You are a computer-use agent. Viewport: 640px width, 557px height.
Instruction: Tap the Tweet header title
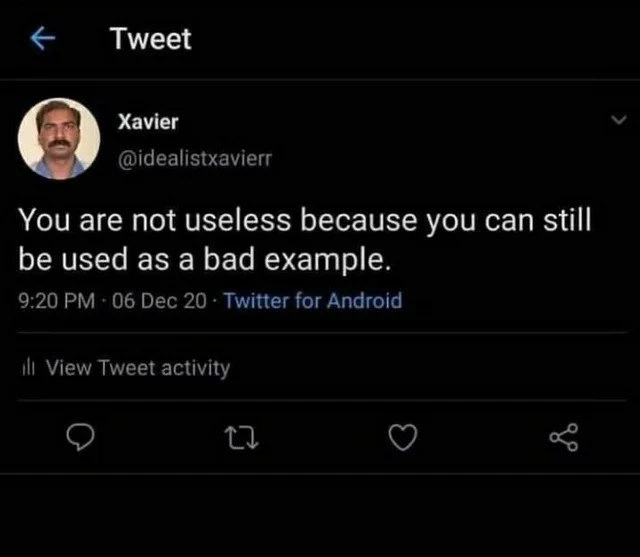[x=151, y=39]
